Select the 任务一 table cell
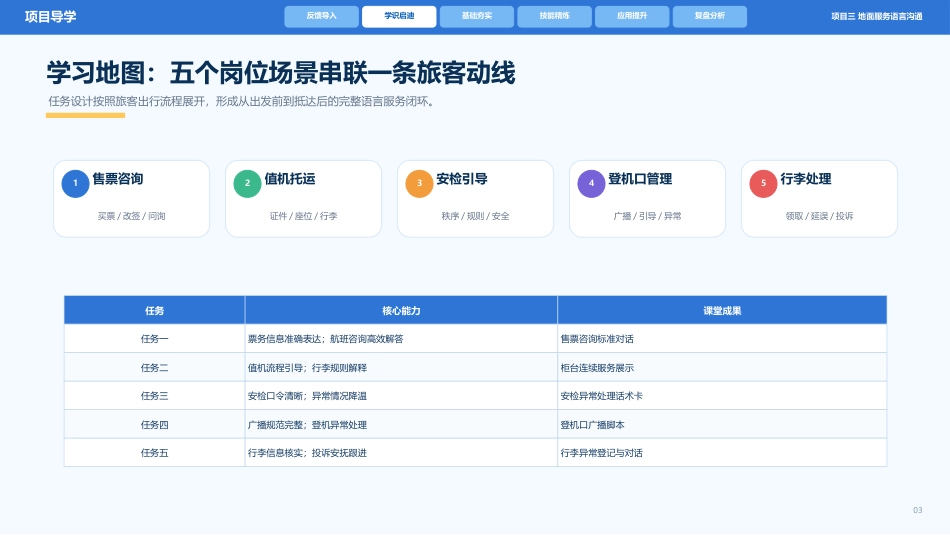 point(154,339)
